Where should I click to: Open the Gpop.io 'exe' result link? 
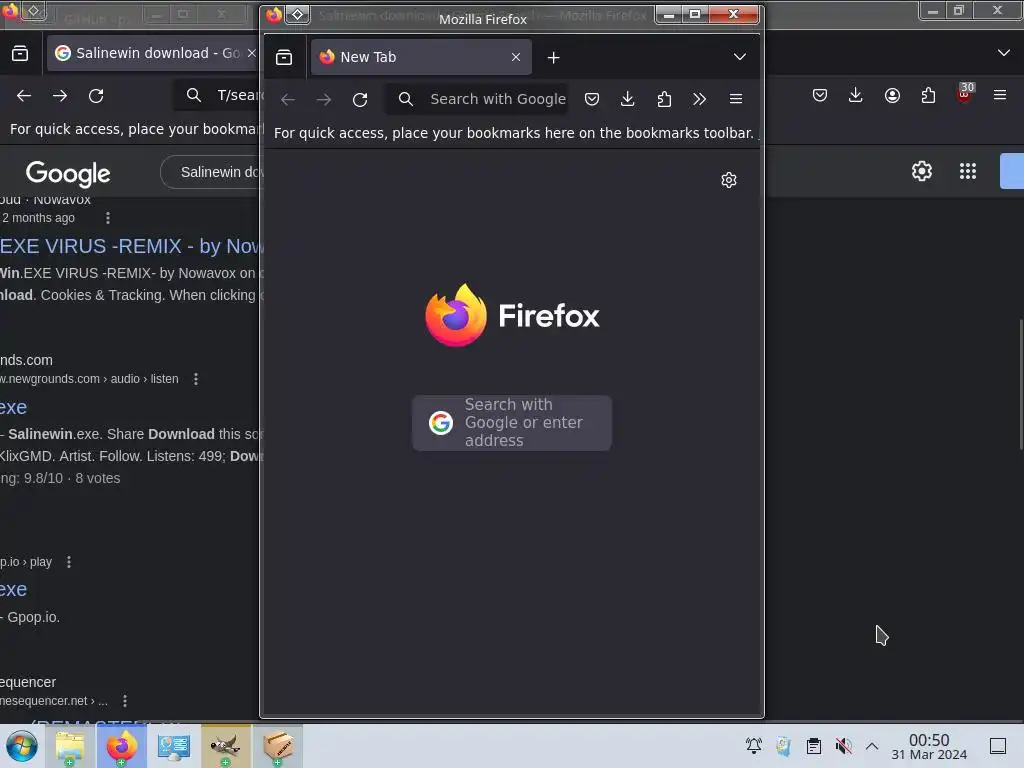point(13,590)
